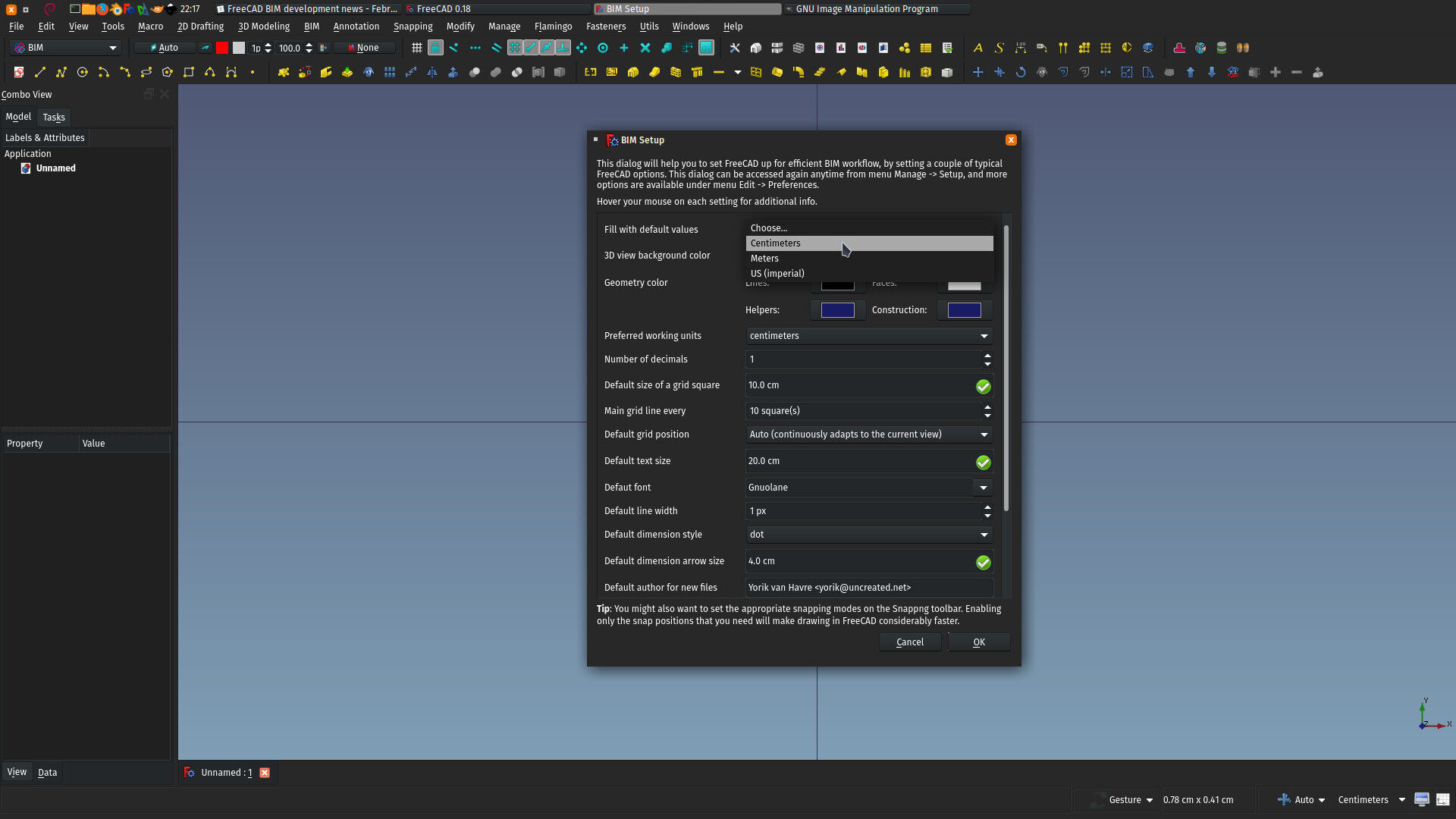Click OK to confirm BIM Setup
Image resolution: width=1456 pixels, height=819 pixels.
click(978, 642)
